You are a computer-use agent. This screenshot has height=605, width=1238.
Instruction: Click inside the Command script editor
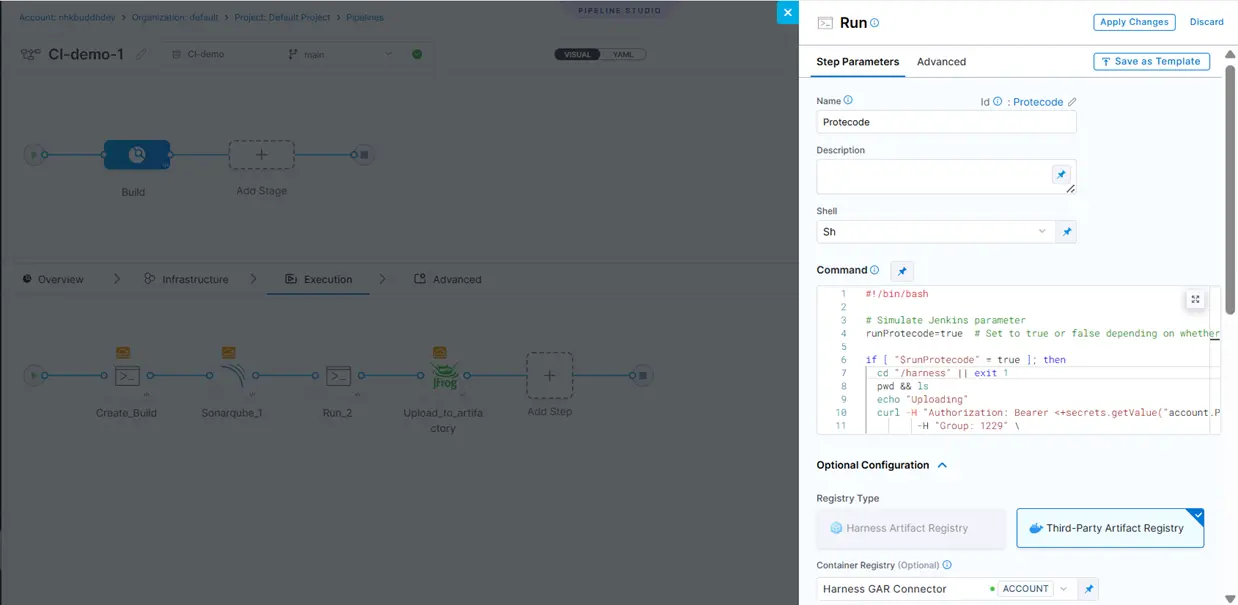click(1018, 360)
